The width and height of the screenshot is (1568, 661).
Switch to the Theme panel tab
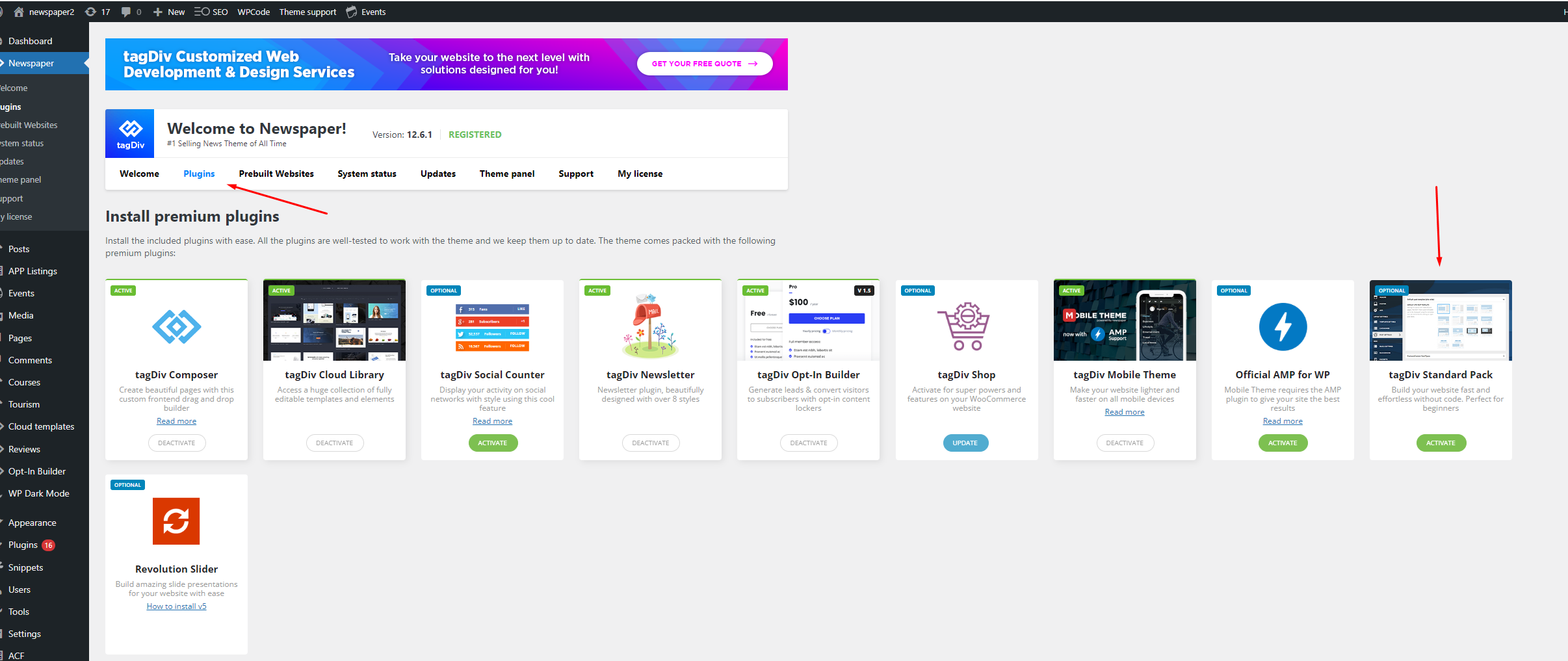click(507, 174)
